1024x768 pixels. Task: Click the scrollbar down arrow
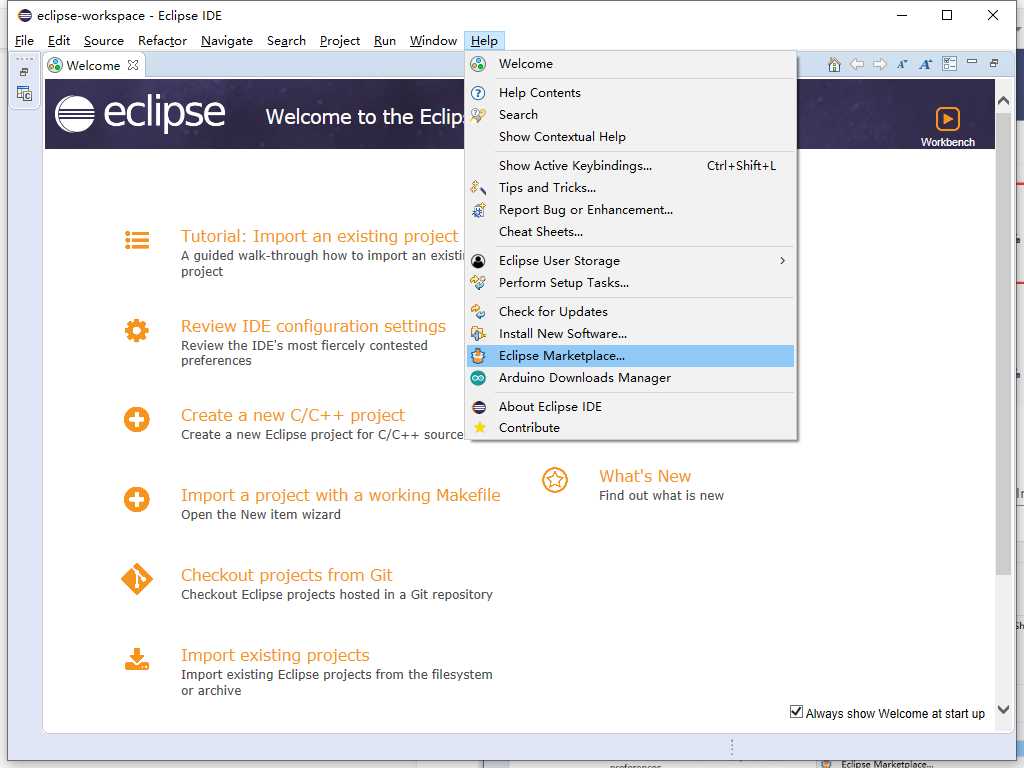pyautogui.click(x=1004, y=710)
